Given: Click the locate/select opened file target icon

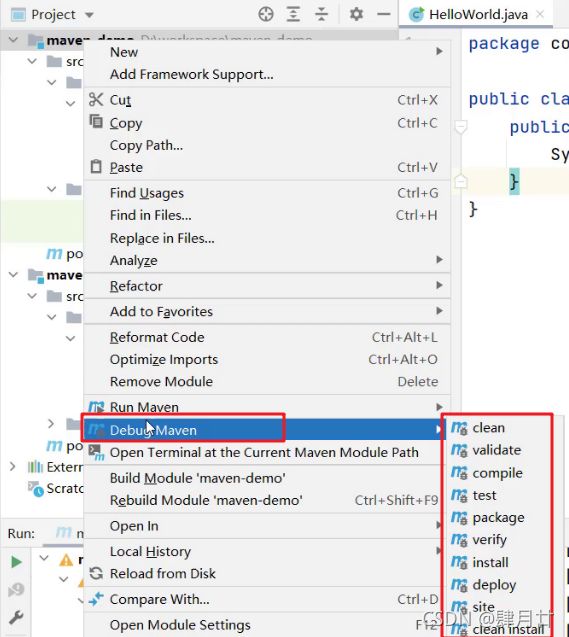Looking at the screenshot, I should [266, 14].
